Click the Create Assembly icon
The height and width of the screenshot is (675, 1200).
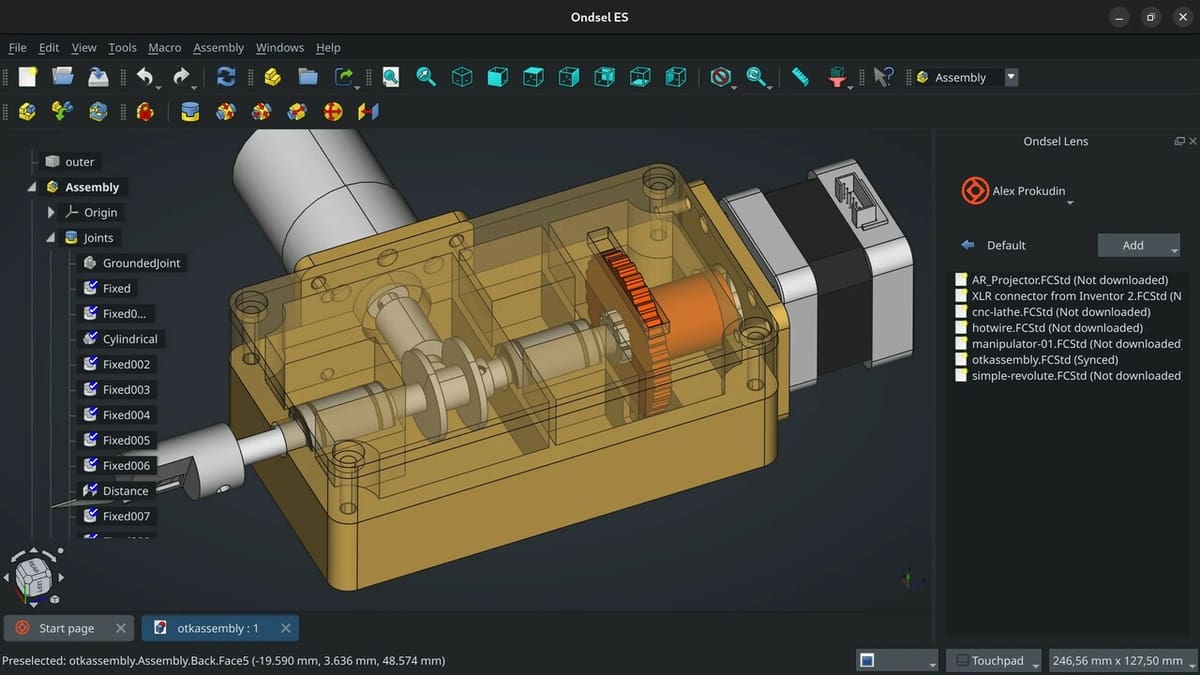(27, 111)
